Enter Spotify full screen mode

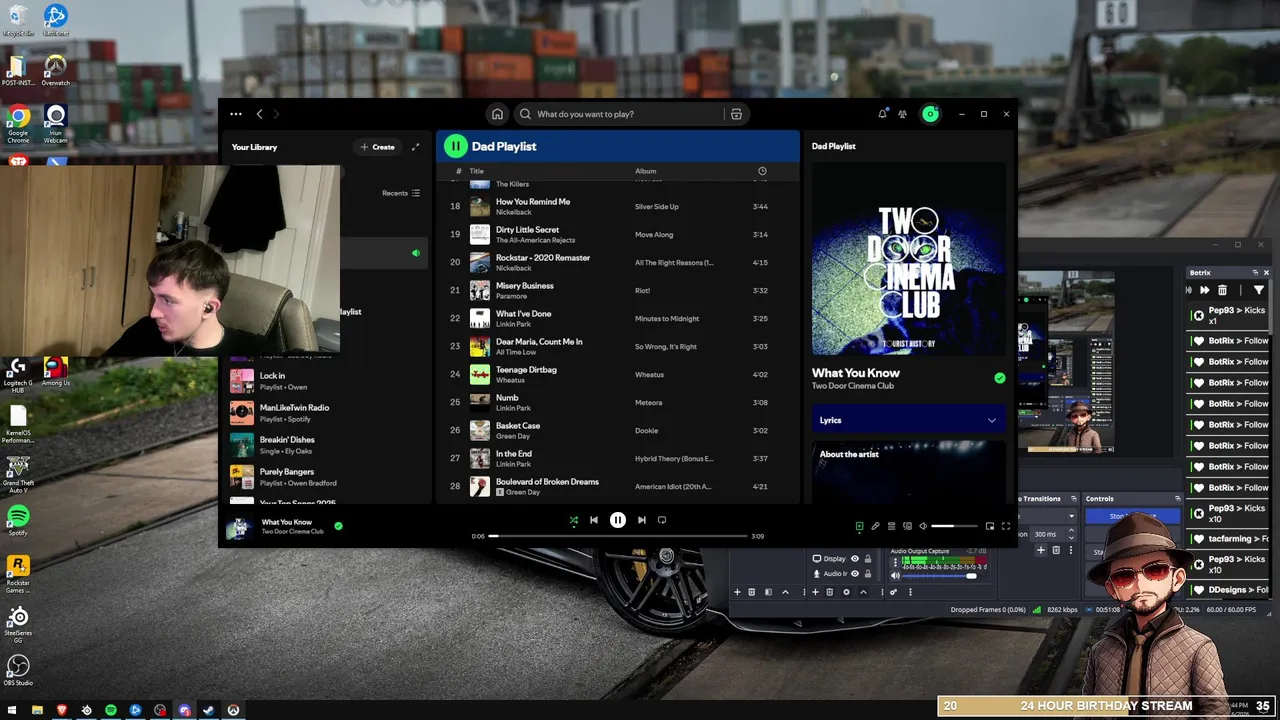coord(1006,526)
